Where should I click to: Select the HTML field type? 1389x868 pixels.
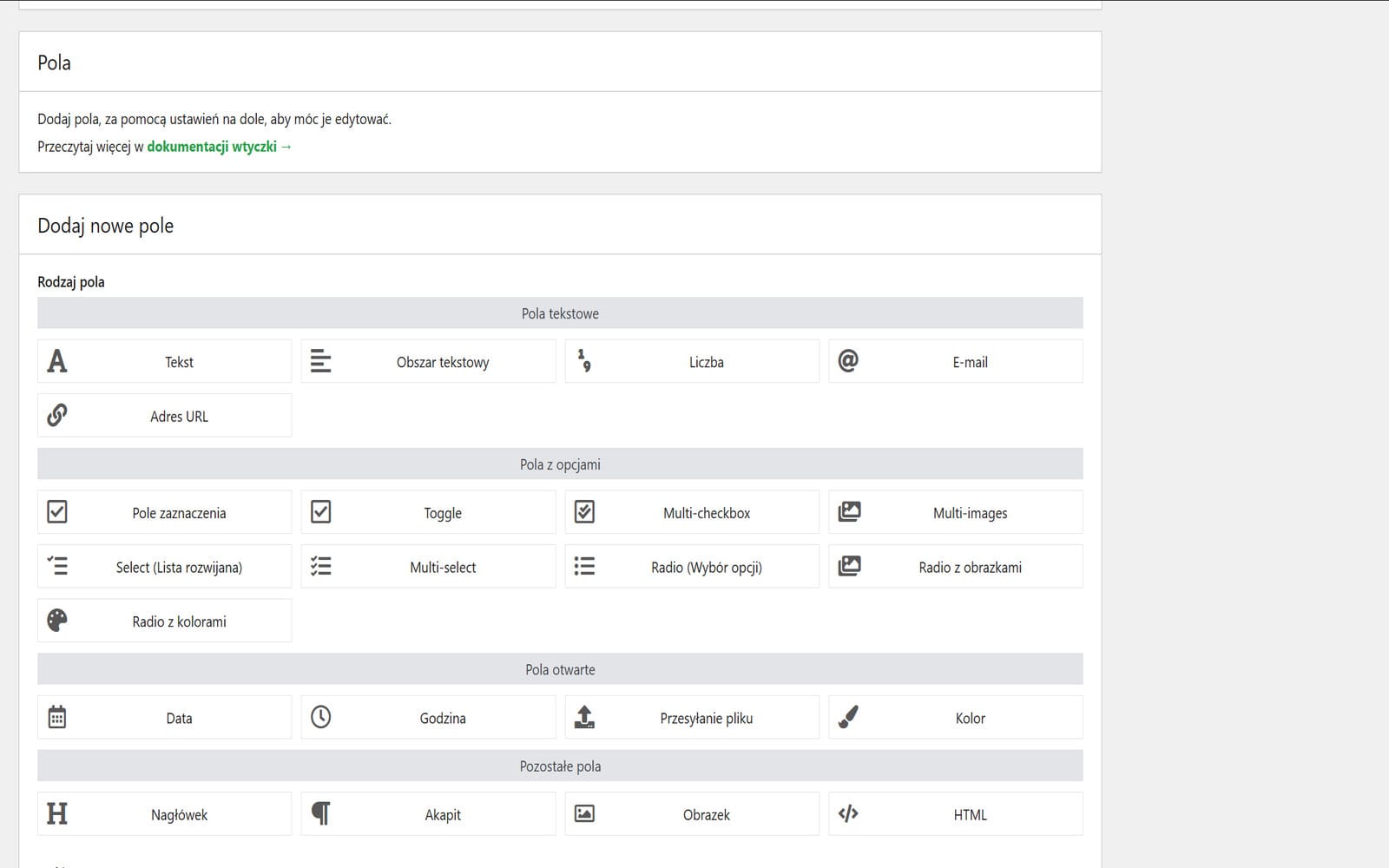pyautogui.click(x=956, y=813)
